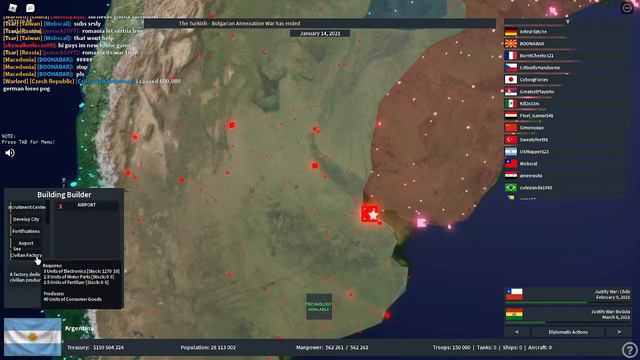The height and width of the screenshot is (360, 640).
Task: Open the three-dot options menu
Action: tap(627, 8)
